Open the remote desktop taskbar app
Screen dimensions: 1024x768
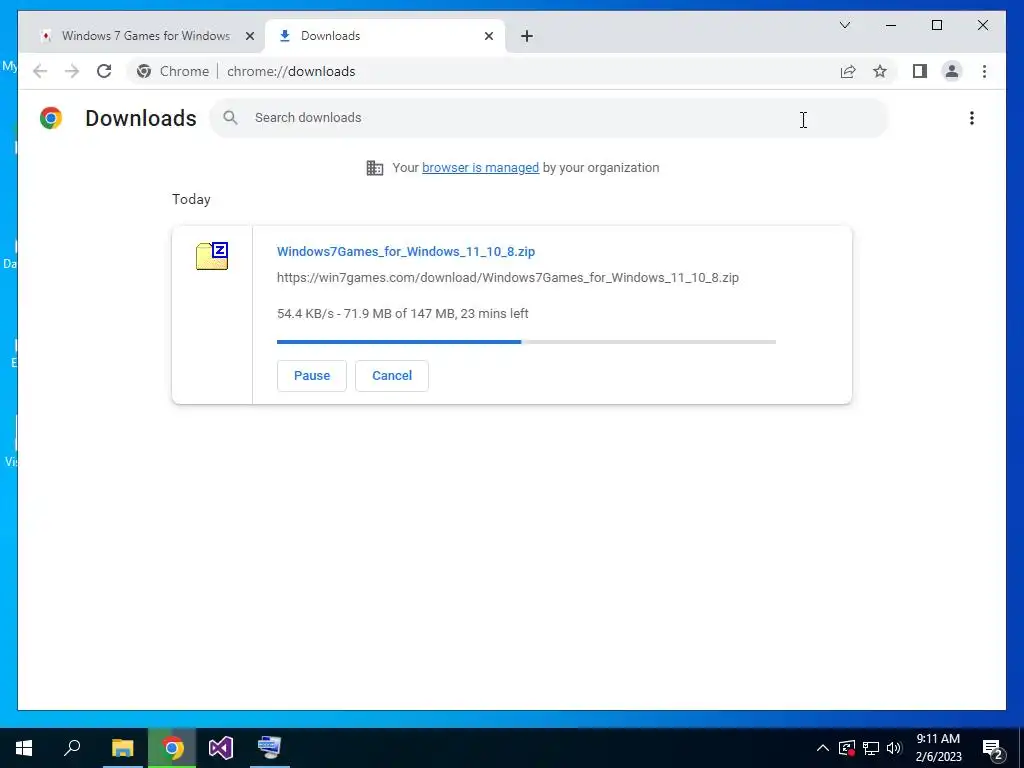pyautogui.click(x=269, y=748)
